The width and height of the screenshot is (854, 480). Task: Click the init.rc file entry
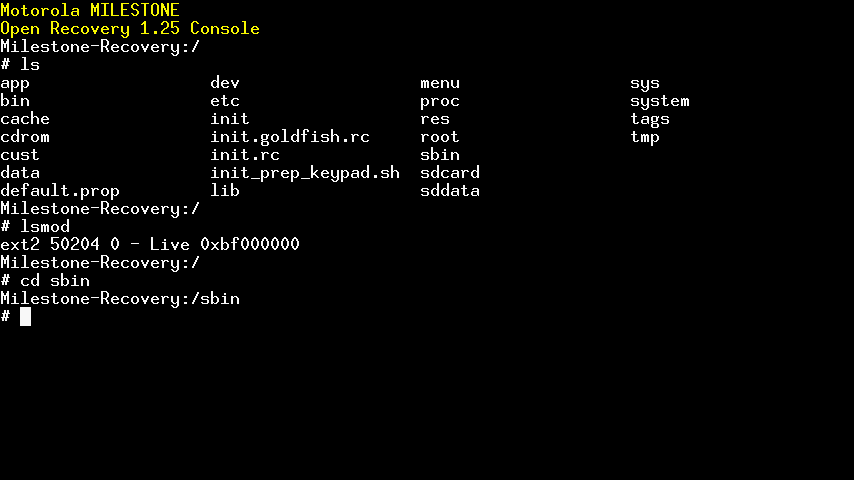click(245, 155)
